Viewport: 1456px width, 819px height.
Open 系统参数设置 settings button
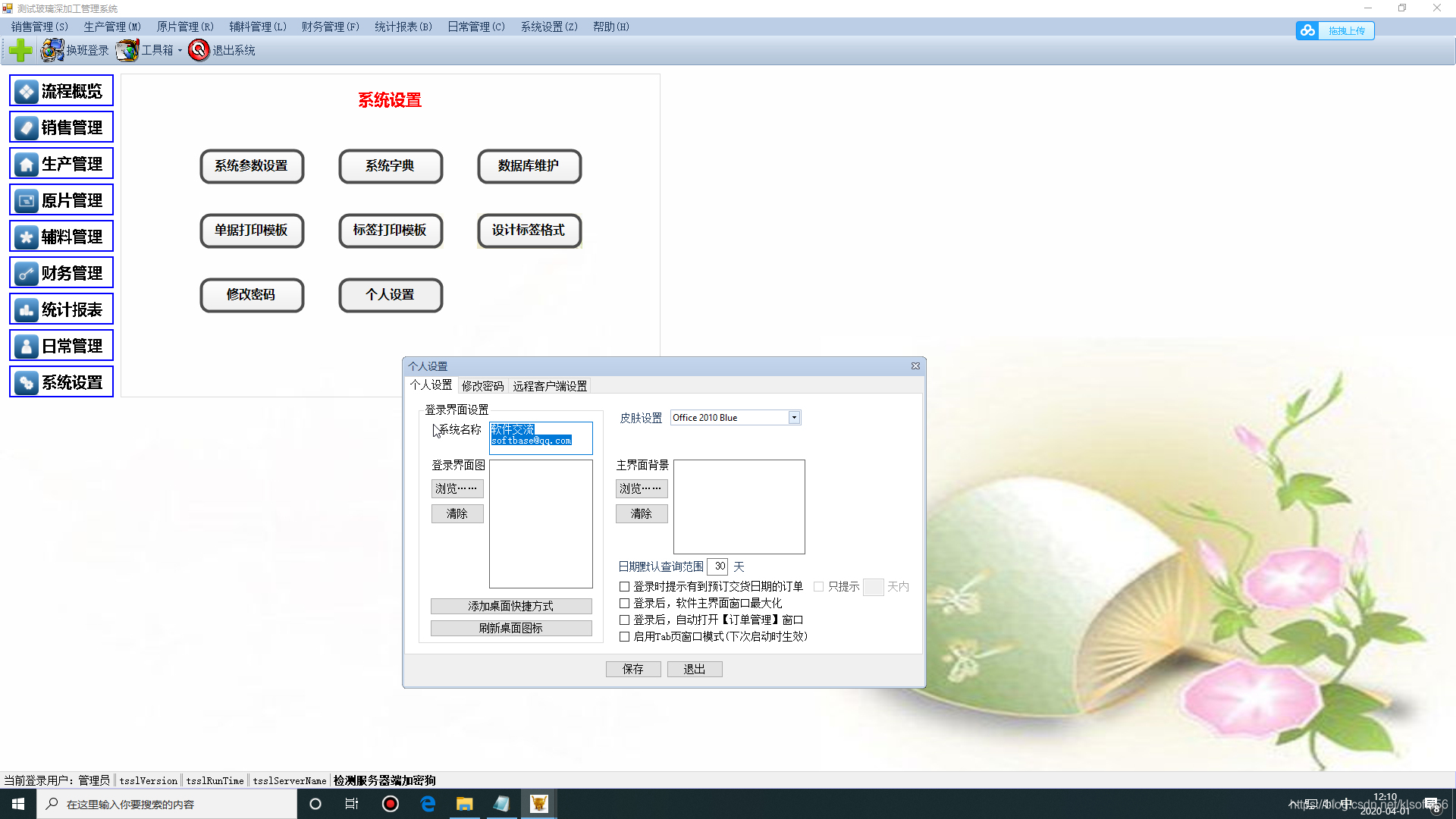(x=252, y=166)
